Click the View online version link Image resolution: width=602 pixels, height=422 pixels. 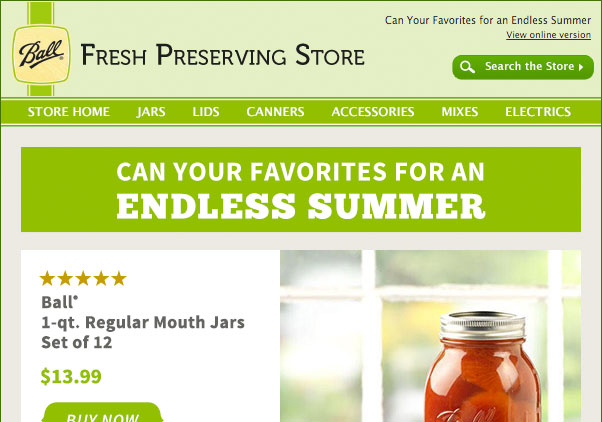548,35
